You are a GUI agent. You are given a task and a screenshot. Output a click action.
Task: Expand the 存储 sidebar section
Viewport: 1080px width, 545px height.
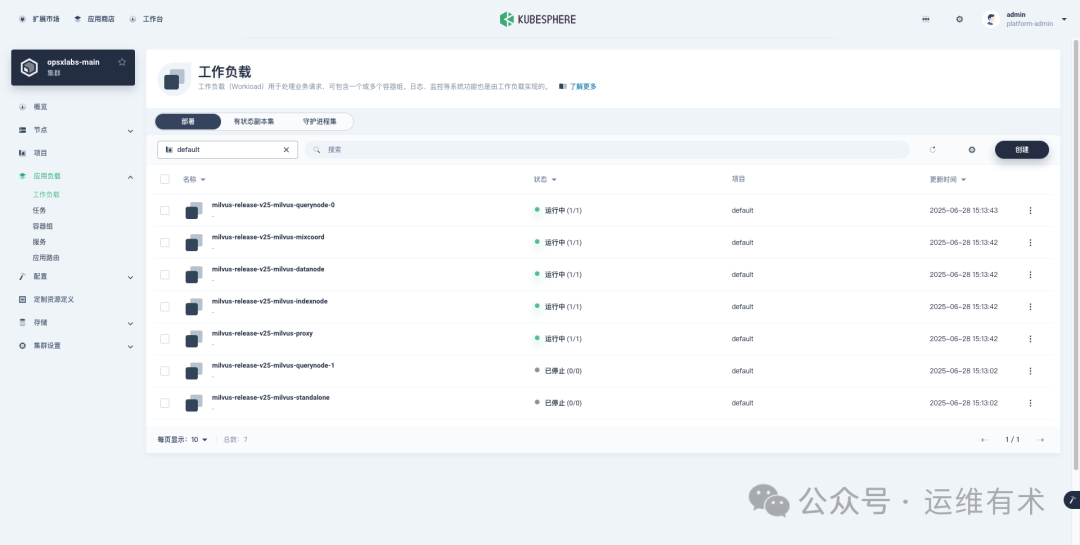click(130, 323)
